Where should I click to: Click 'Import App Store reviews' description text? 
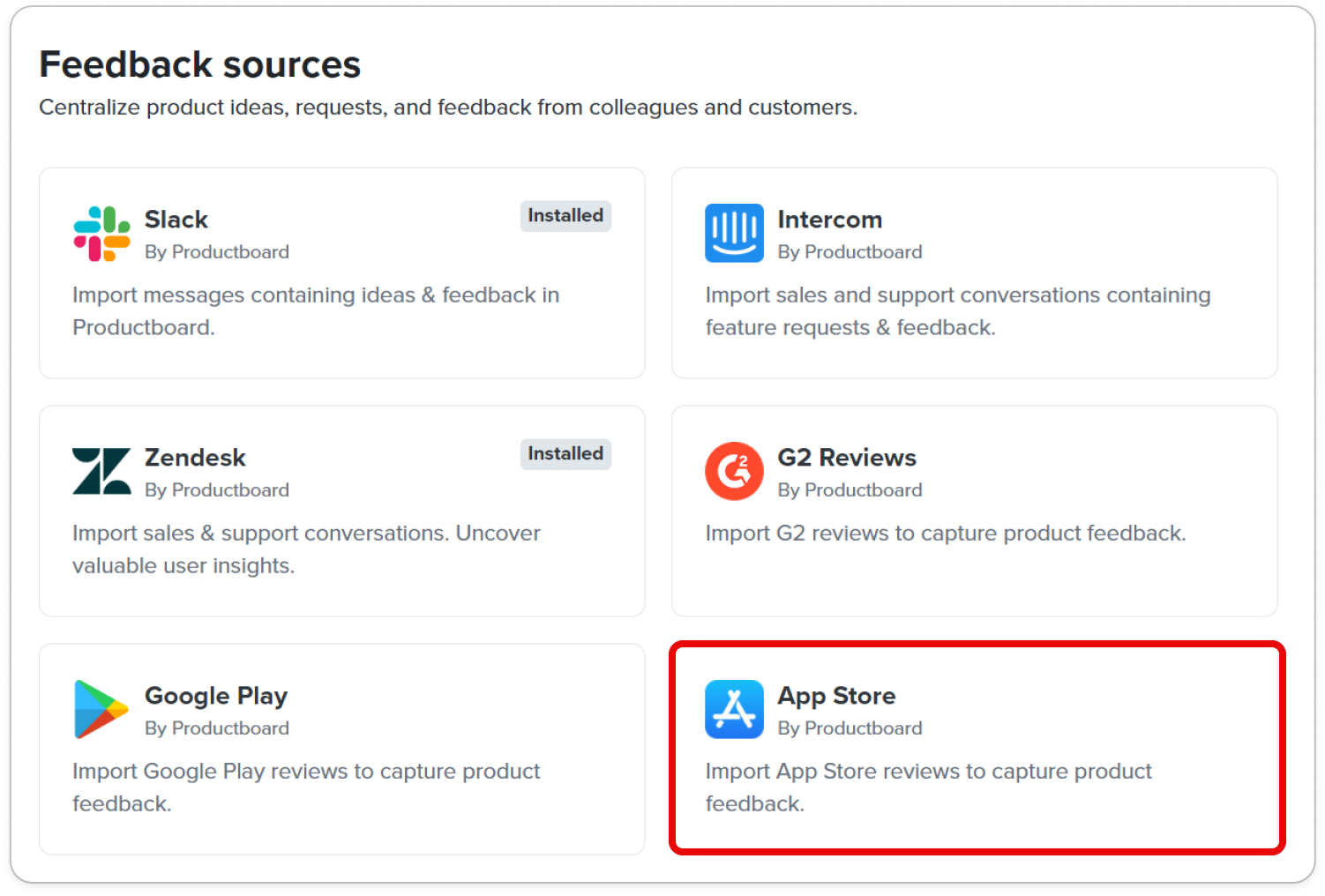(929, 788)
